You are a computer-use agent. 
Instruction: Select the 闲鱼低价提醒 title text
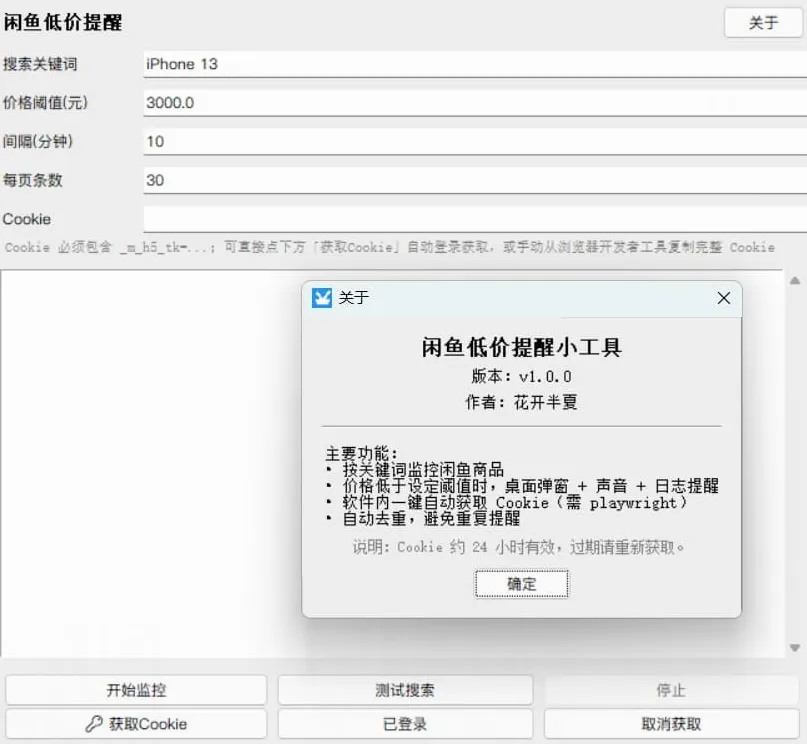tap(63, 22)
